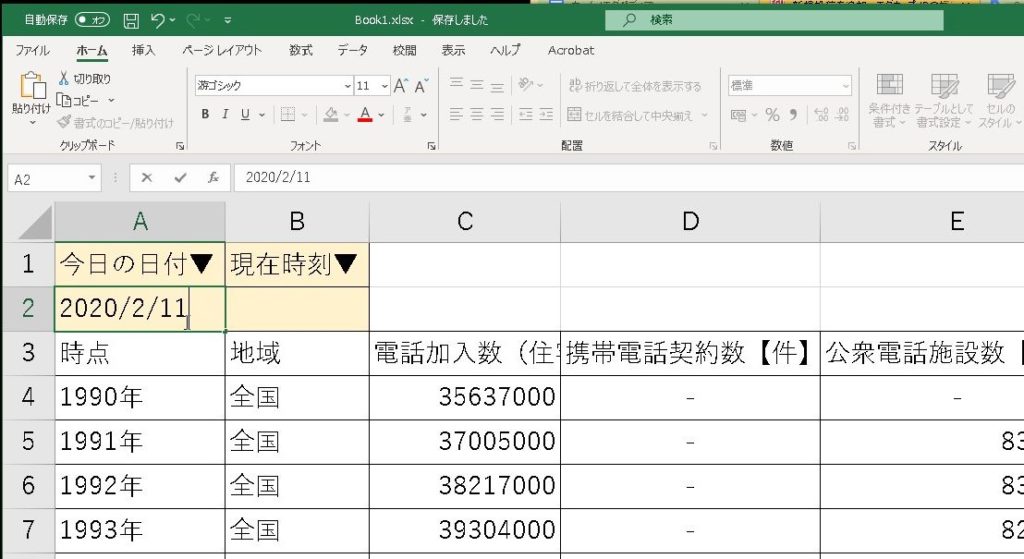The height and width of the screenshot is (559, 1024).
Task: Click the Undo arrow icon
Action: [158, 20]
